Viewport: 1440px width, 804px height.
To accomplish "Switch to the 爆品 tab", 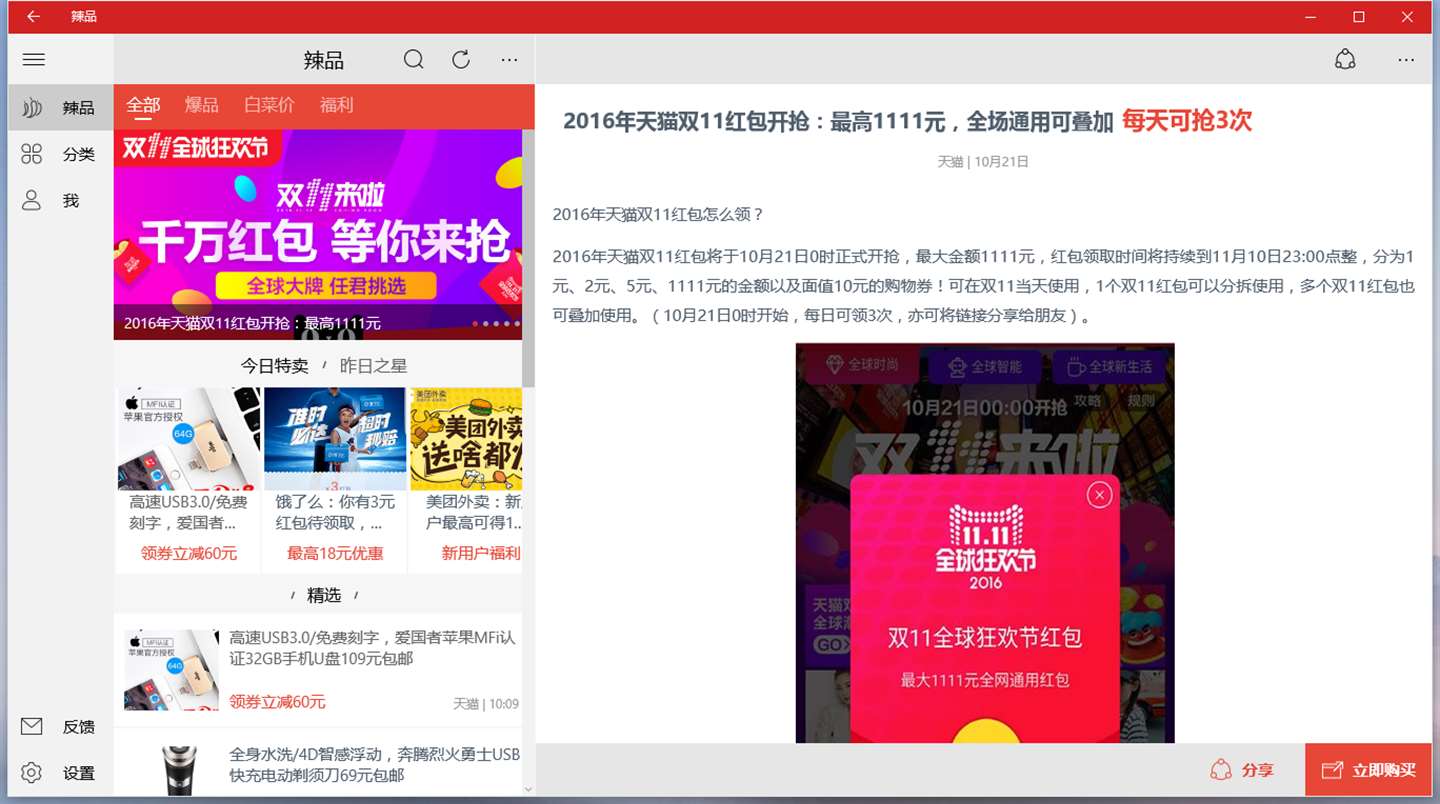I will [x=201, y=105].
